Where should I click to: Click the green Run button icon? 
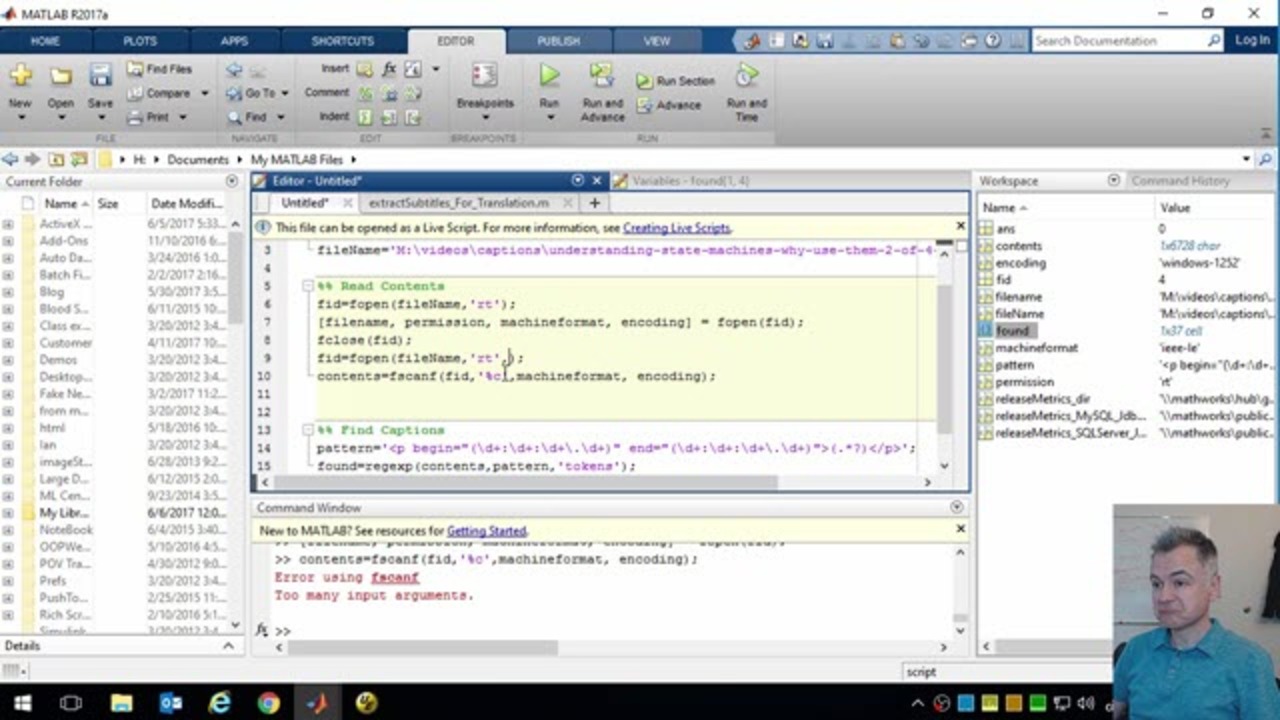[549, 76]
